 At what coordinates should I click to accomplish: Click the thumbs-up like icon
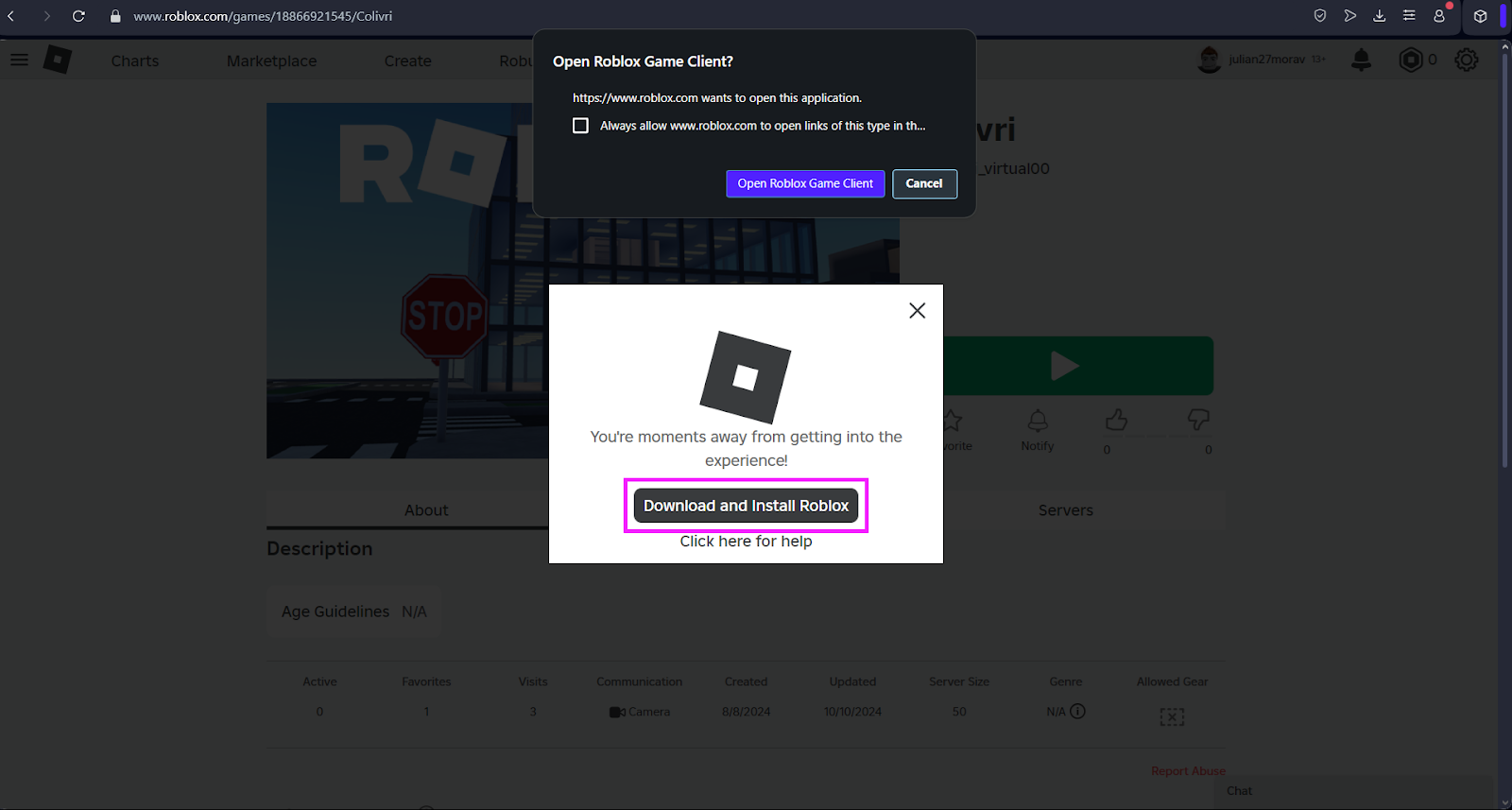pos(1116,420)
